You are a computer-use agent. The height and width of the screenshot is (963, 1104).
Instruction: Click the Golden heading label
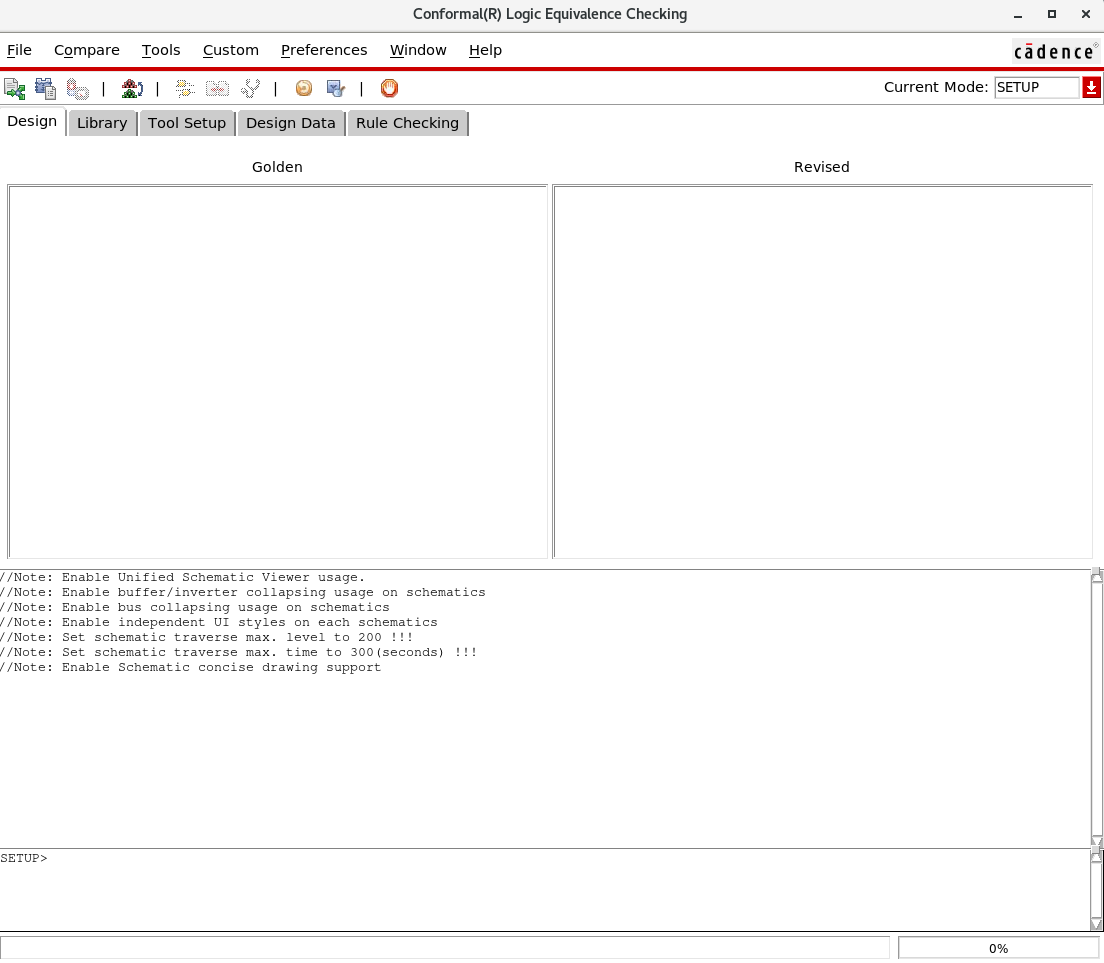pos(277,167)
